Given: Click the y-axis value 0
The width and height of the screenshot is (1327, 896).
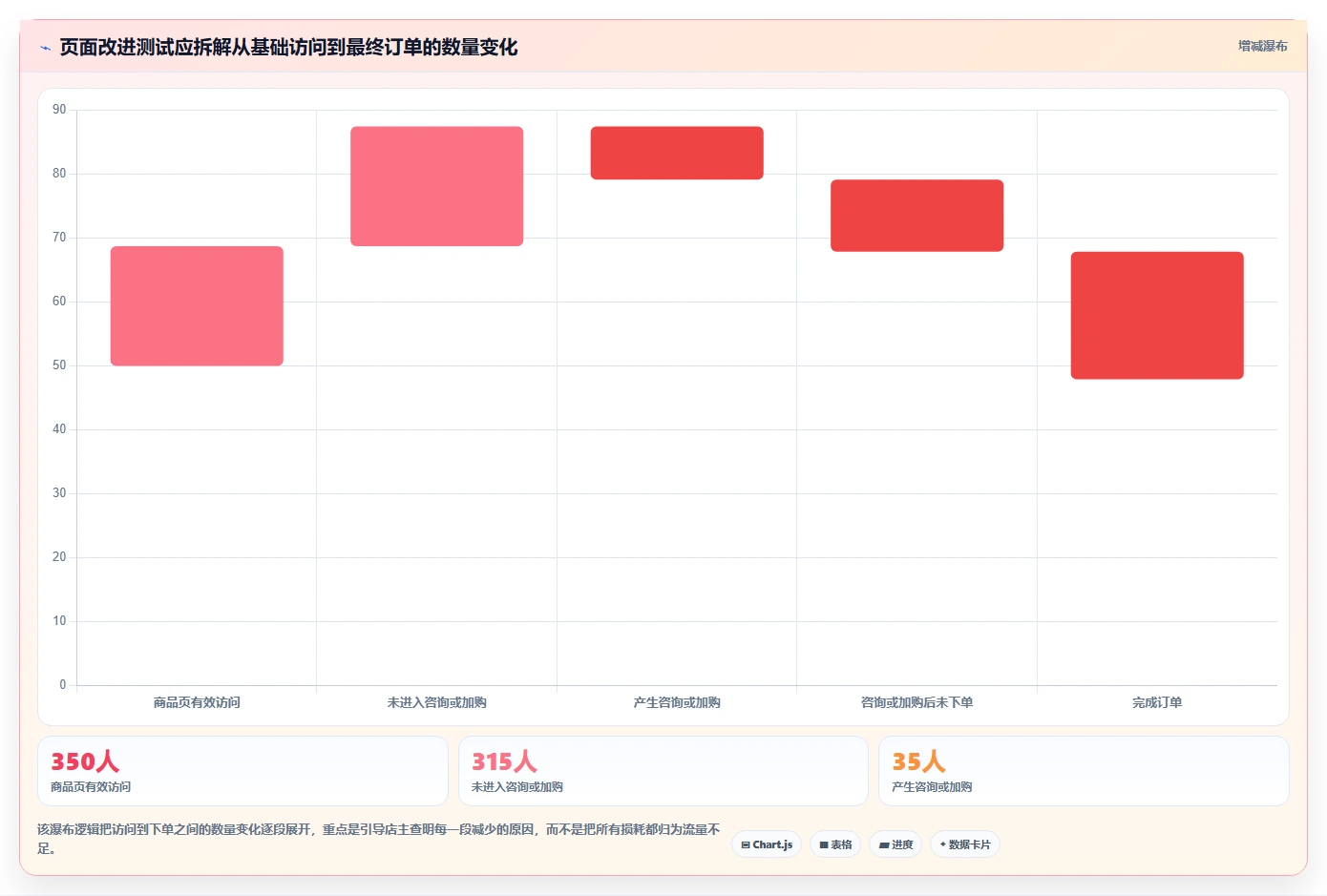Looking at the screenshot, I should [63, 685].
